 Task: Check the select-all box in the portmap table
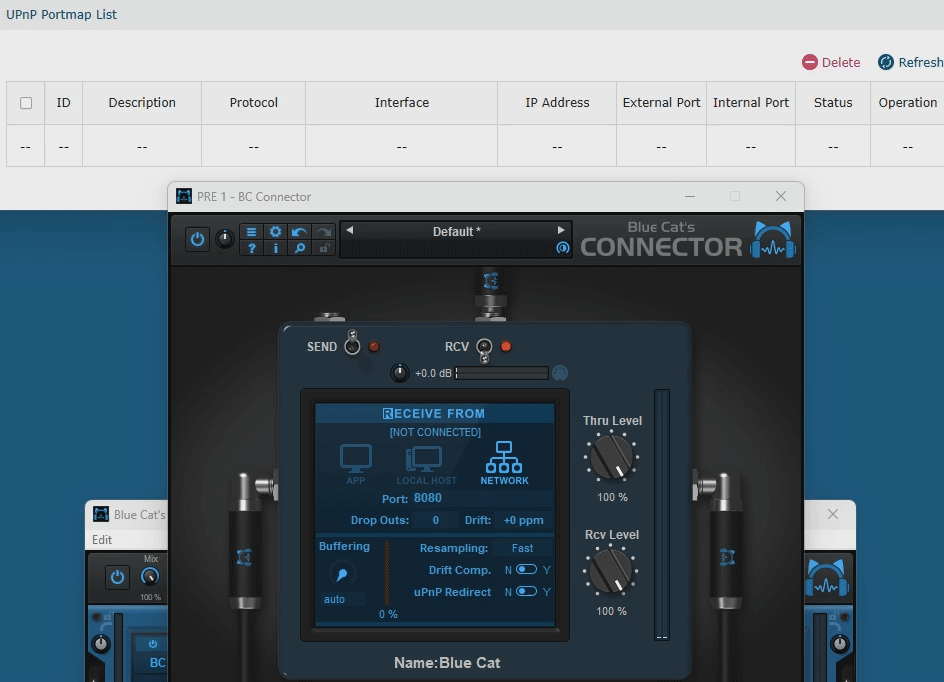click(x=25, y=102)
